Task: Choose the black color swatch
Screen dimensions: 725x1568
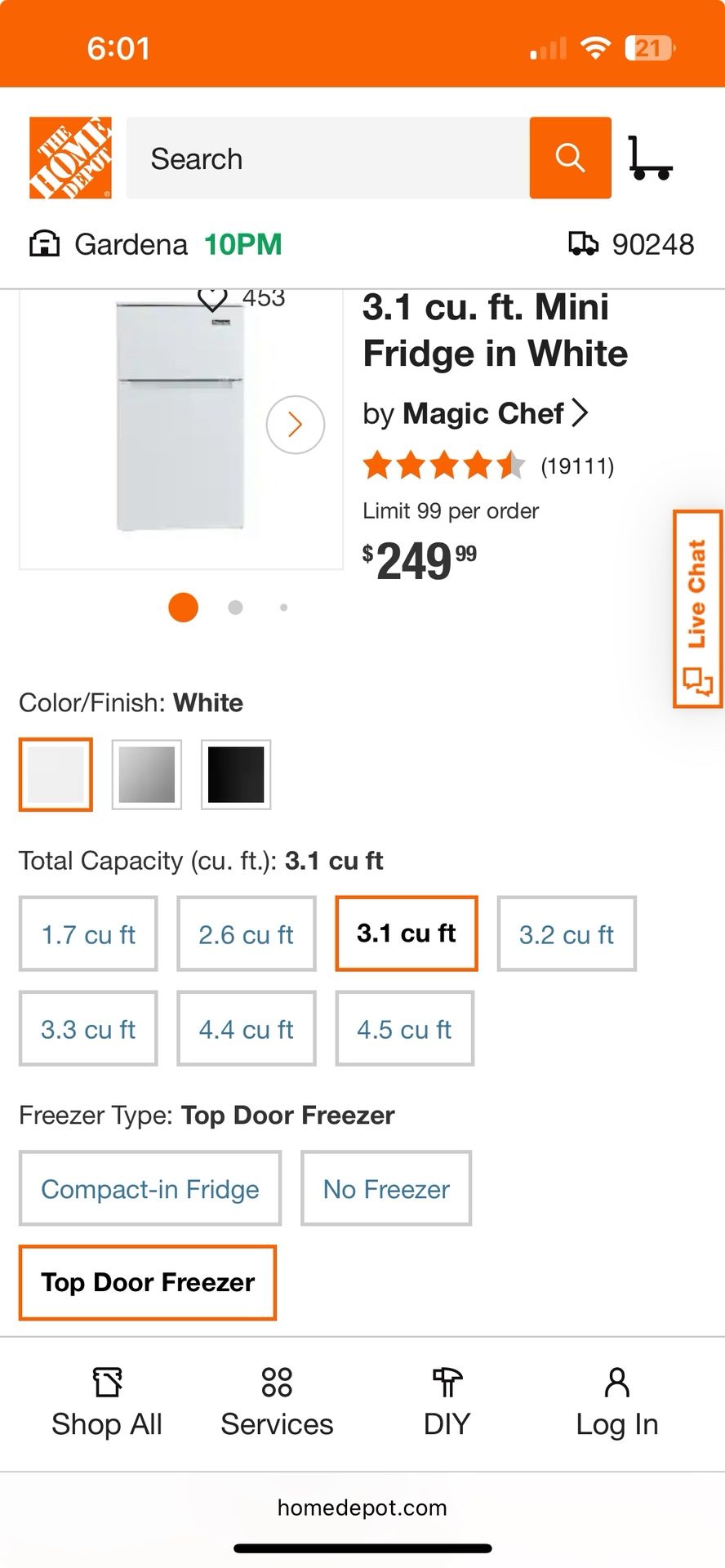Action: (236, 774)
